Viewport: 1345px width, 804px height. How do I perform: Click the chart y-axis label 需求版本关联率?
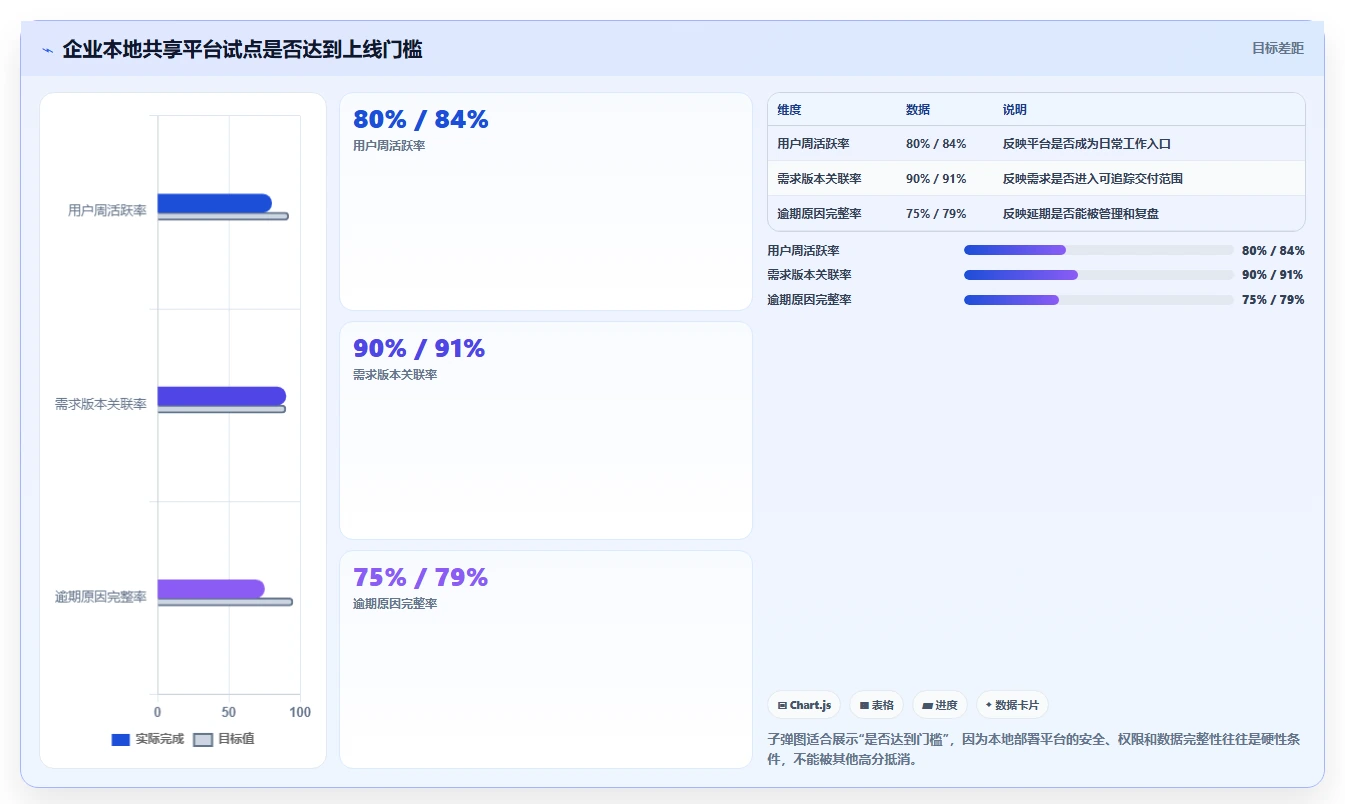(101, 405)
